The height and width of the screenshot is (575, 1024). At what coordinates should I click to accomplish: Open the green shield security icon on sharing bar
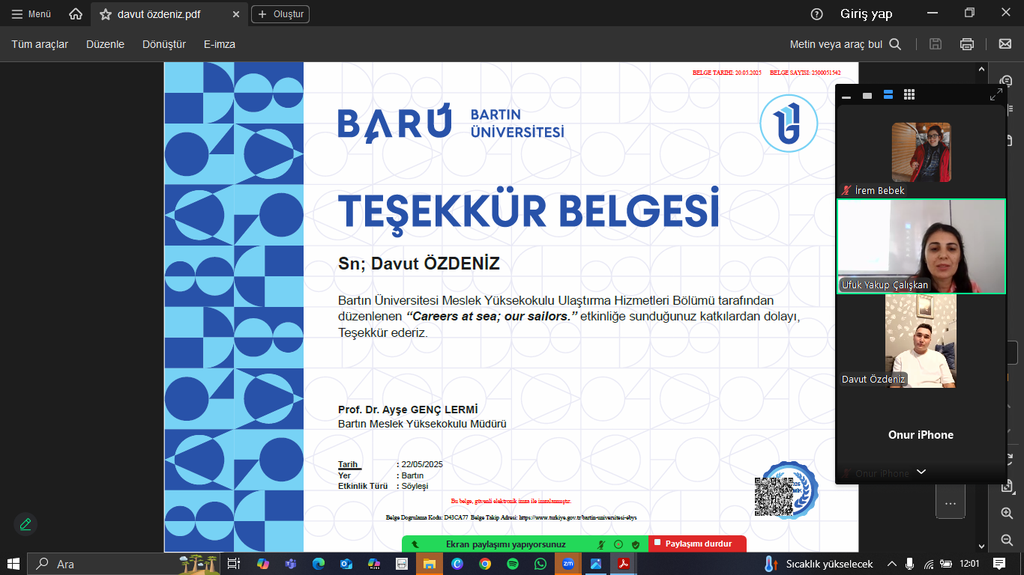tap(635, 544)
